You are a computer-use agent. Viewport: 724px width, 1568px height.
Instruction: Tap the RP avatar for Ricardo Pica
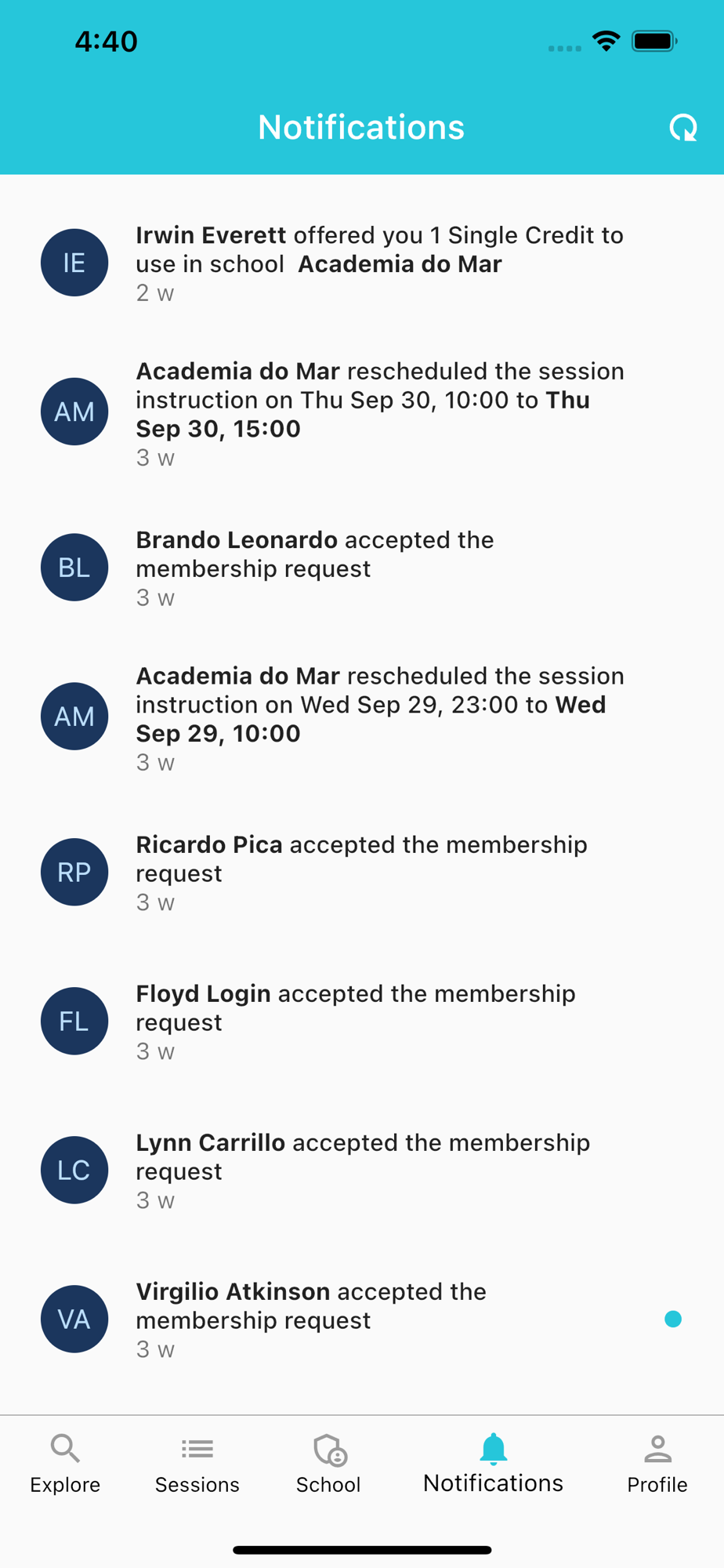point(74,872)
